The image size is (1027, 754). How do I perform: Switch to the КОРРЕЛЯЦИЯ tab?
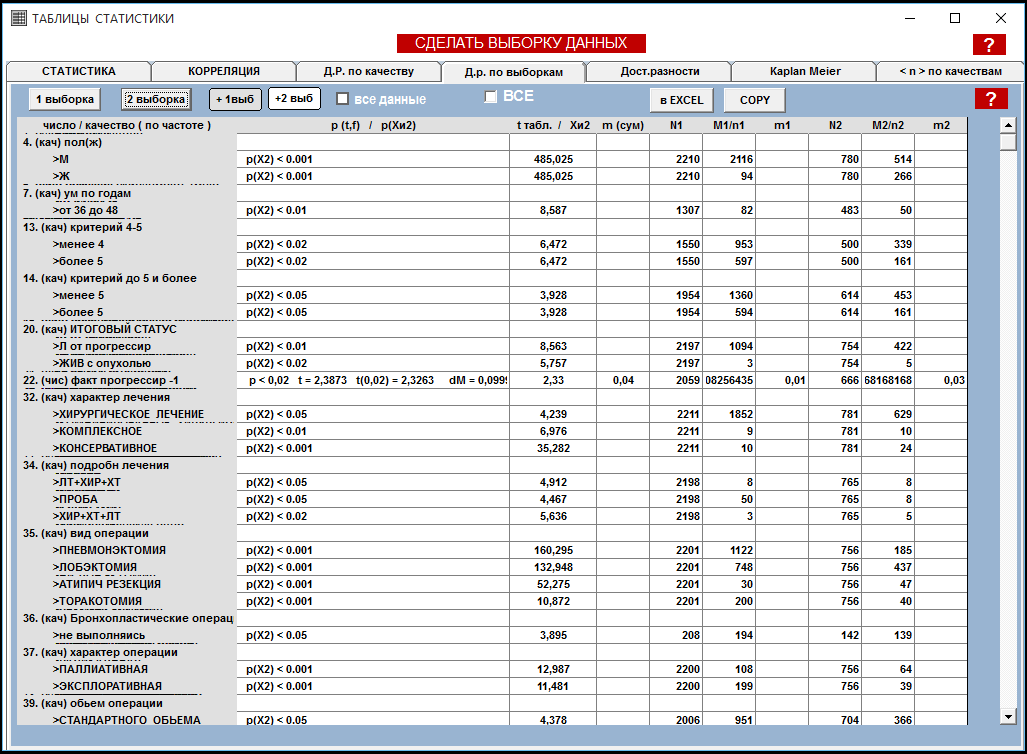(224, 71)
